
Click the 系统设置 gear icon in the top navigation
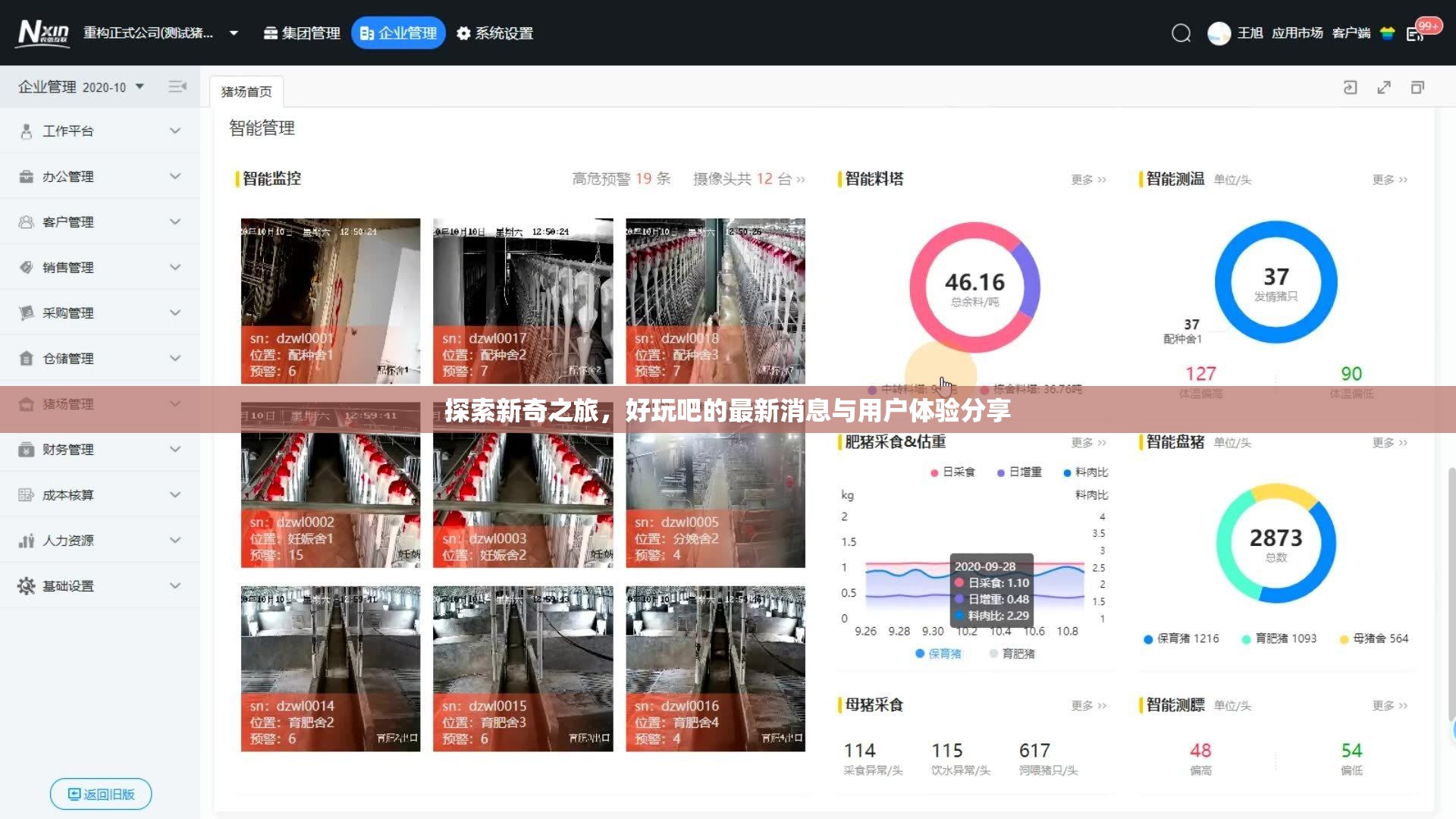463,33
